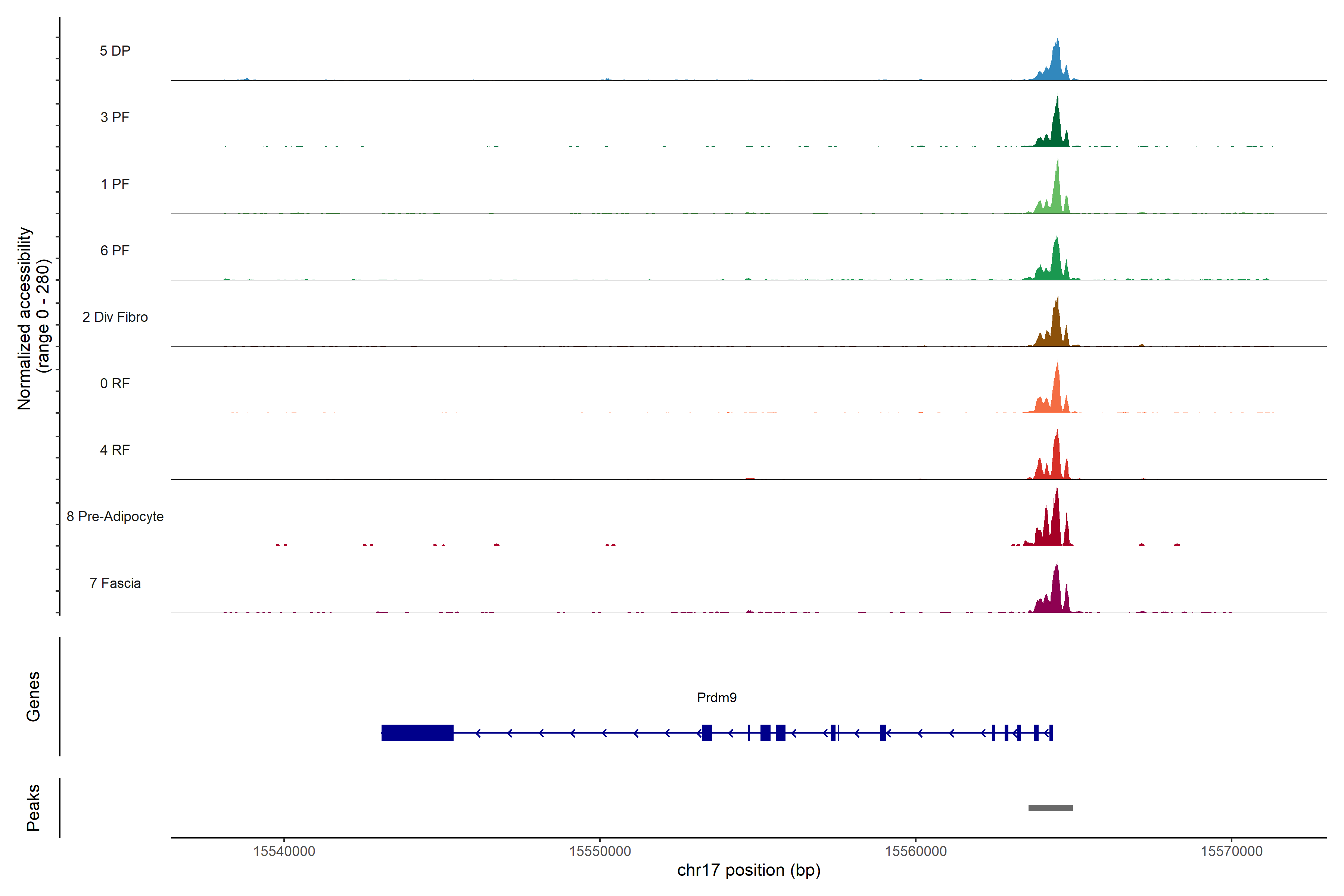
Task: Click the 15540000 axis tick label
Action: pos(284,852)
